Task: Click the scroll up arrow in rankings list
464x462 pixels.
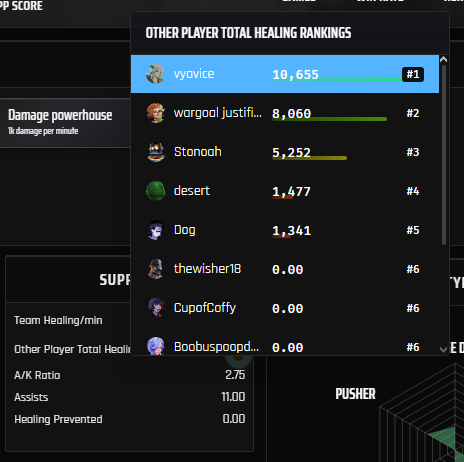Action: 443,60
